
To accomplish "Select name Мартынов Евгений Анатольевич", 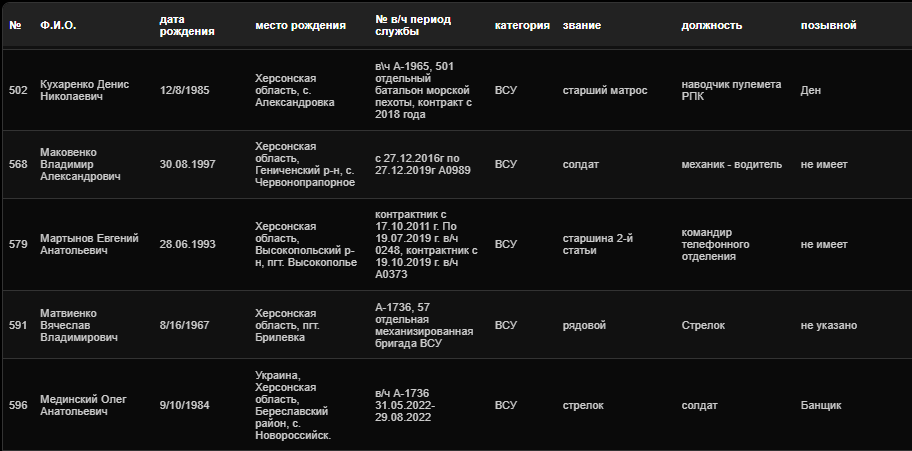I will [x=88, y=244].
